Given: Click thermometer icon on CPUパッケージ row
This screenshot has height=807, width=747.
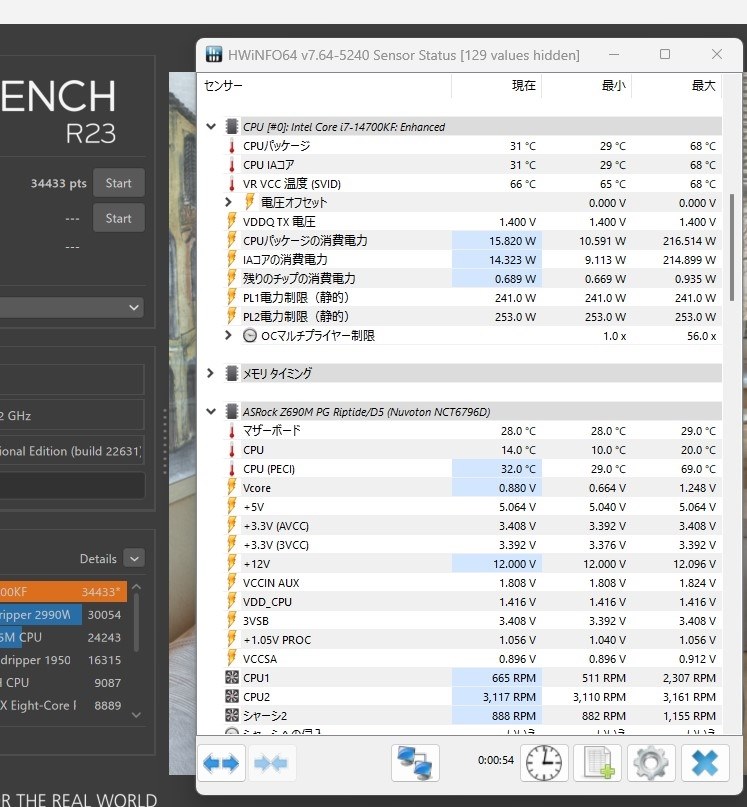Looking at the screenshot, I should (232, 146).
